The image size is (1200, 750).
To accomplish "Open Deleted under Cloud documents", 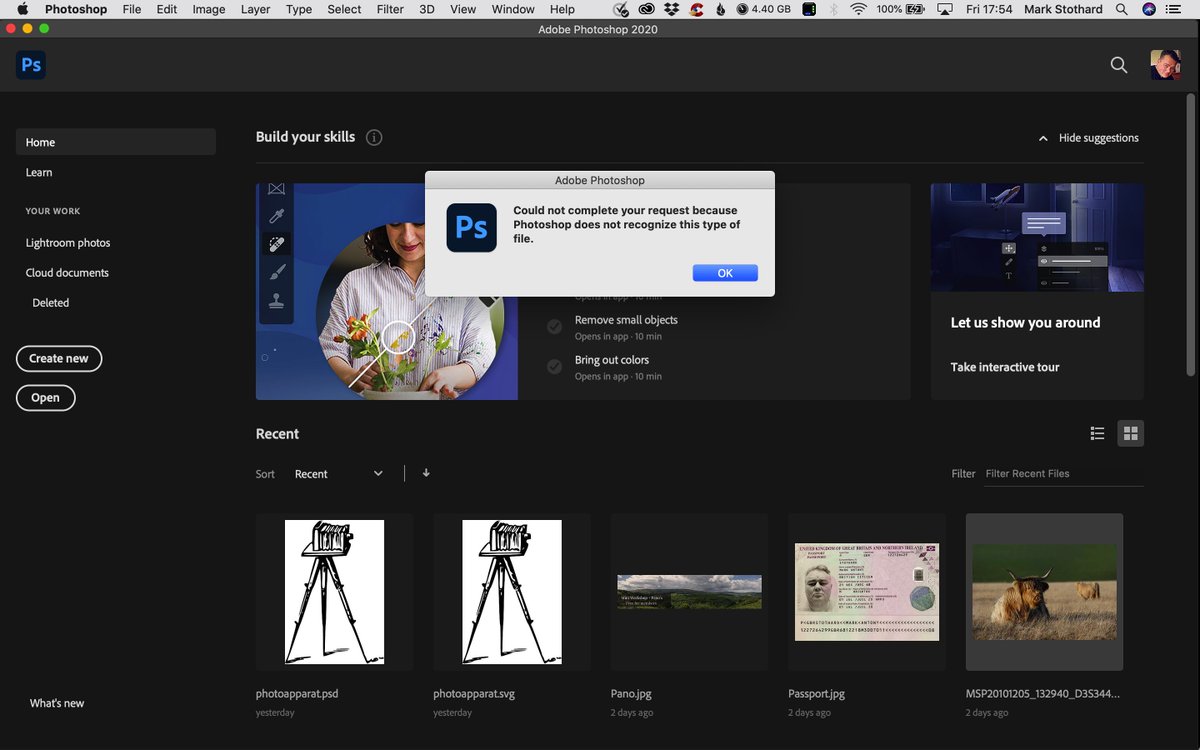I will coord(50,302).
